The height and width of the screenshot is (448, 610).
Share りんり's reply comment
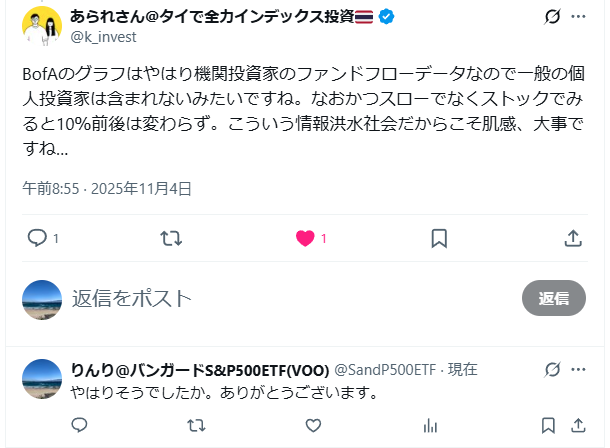coord(578,425)
